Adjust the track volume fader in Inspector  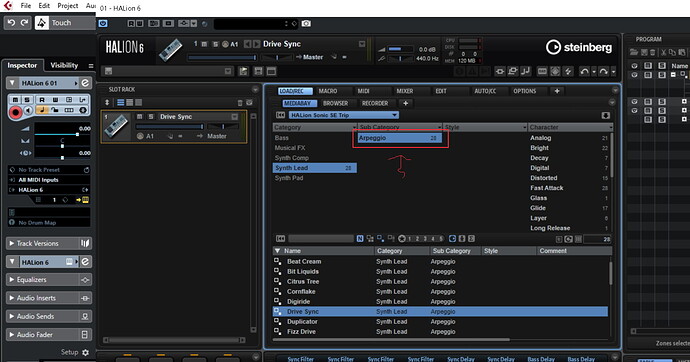62,134
